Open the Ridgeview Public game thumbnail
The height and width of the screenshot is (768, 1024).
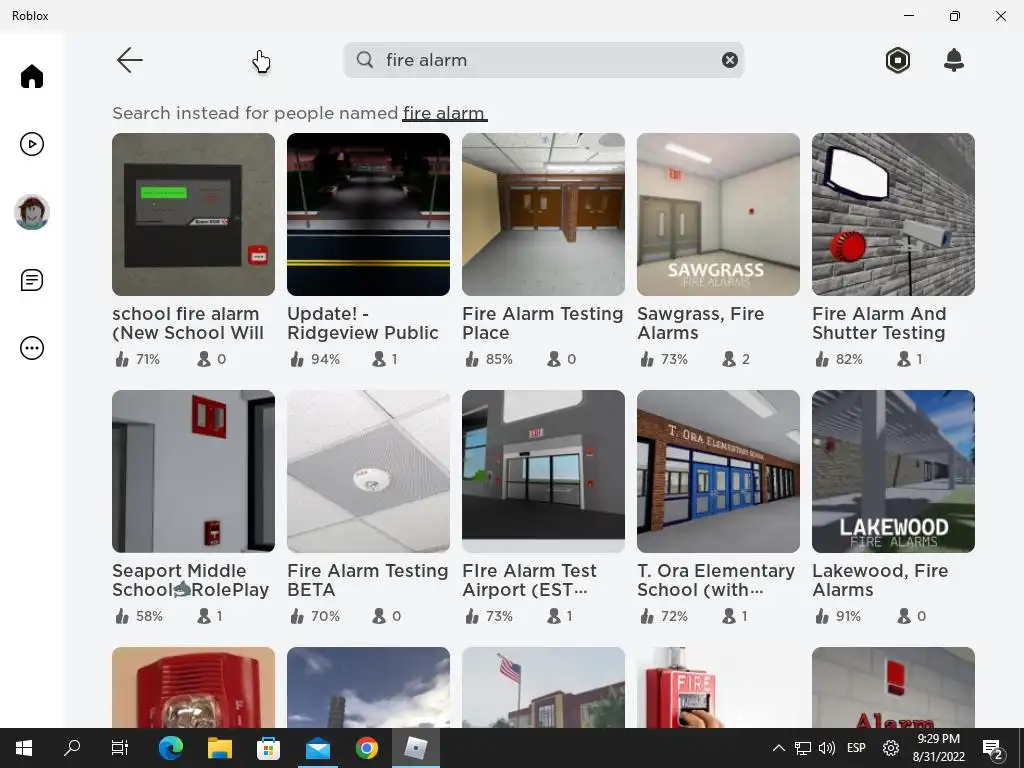(368, 214)
